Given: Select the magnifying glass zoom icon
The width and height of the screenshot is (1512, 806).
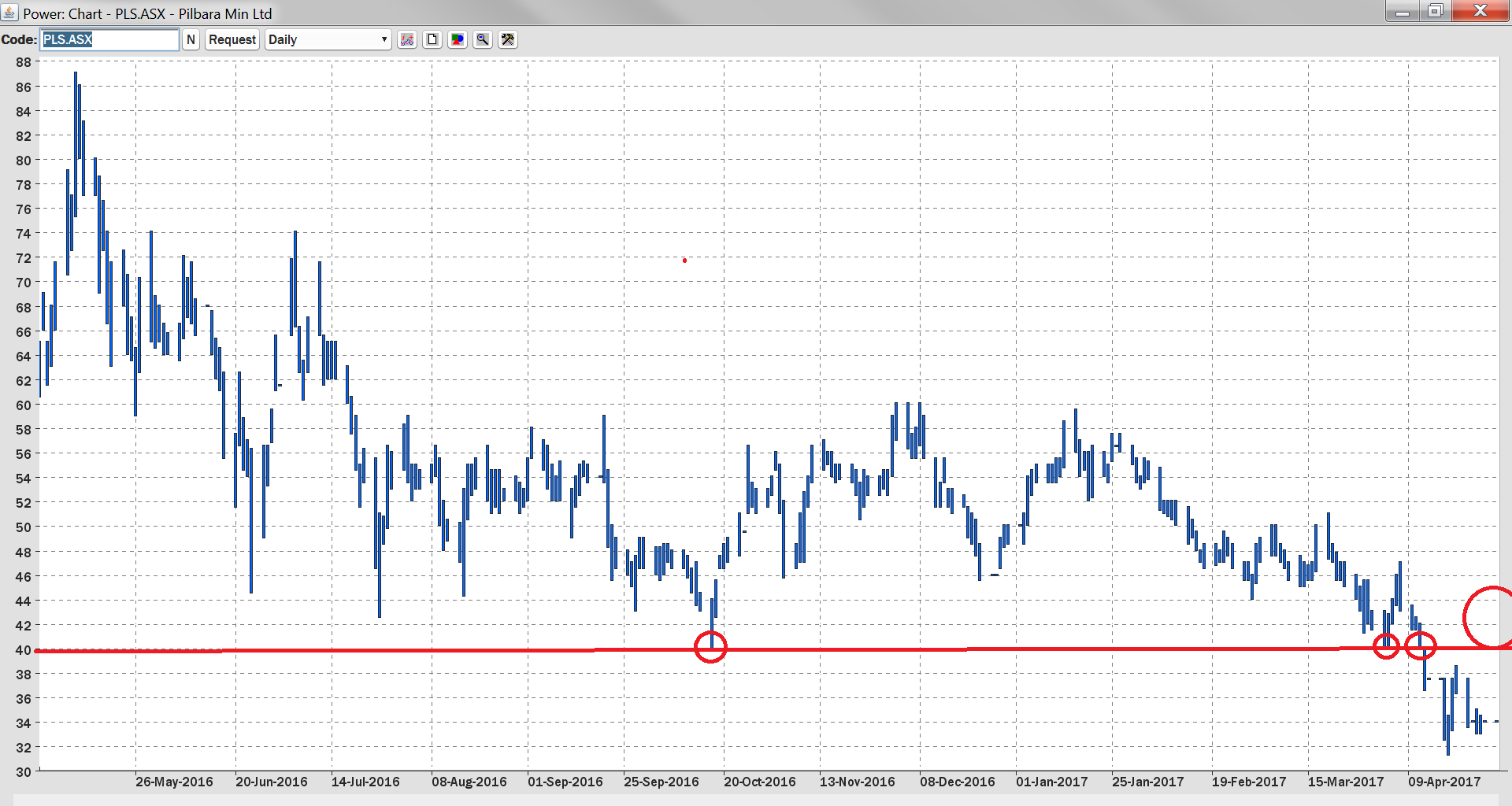Looking at the screenshot, I should [483, 39].
